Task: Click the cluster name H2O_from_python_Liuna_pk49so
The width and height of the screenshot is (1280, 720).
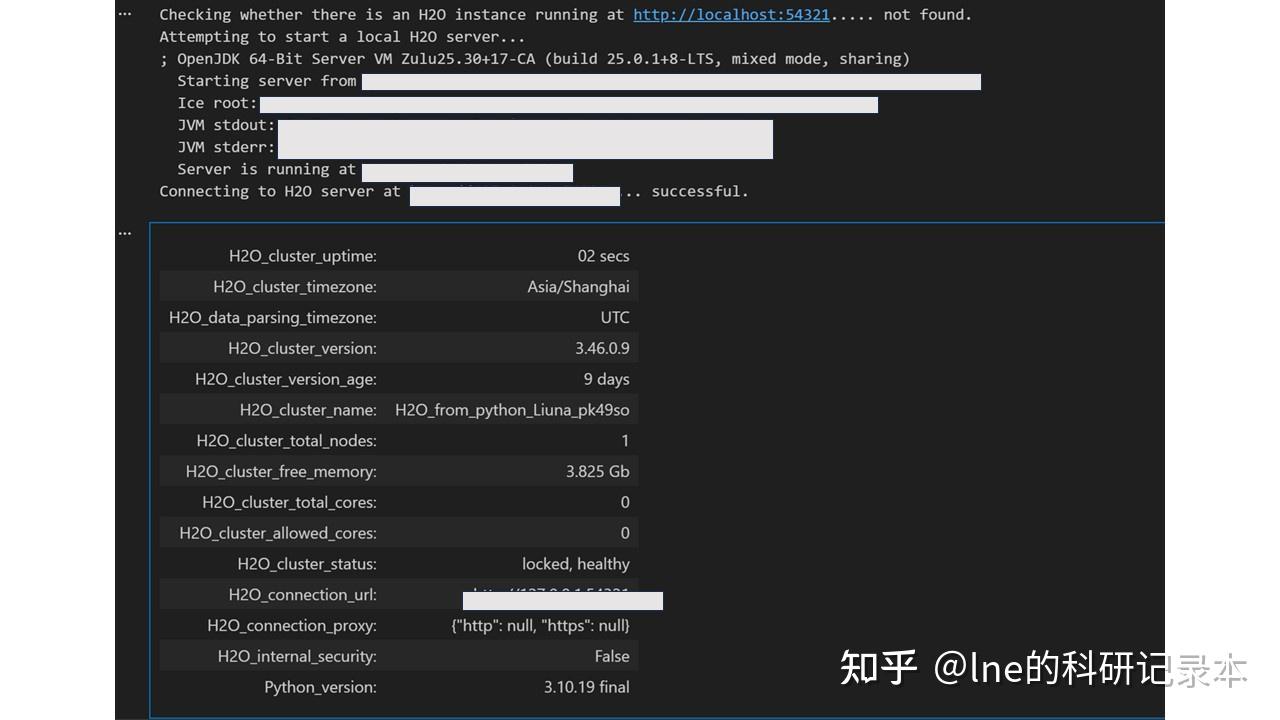Action: [x=512, y=410]
